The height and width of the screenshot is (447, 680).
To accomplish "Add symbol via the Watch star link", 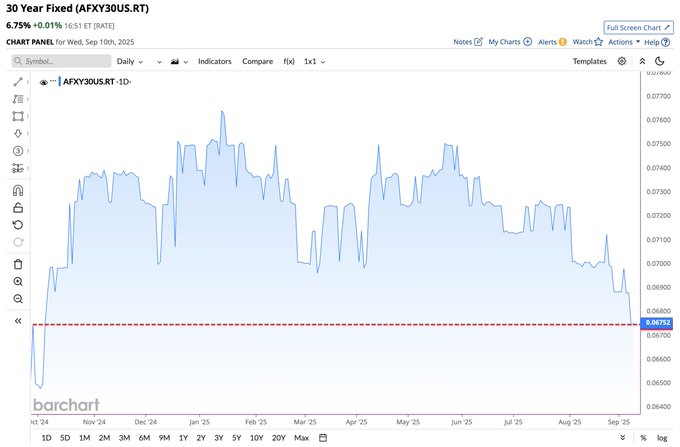I will (x=588, y=42).
